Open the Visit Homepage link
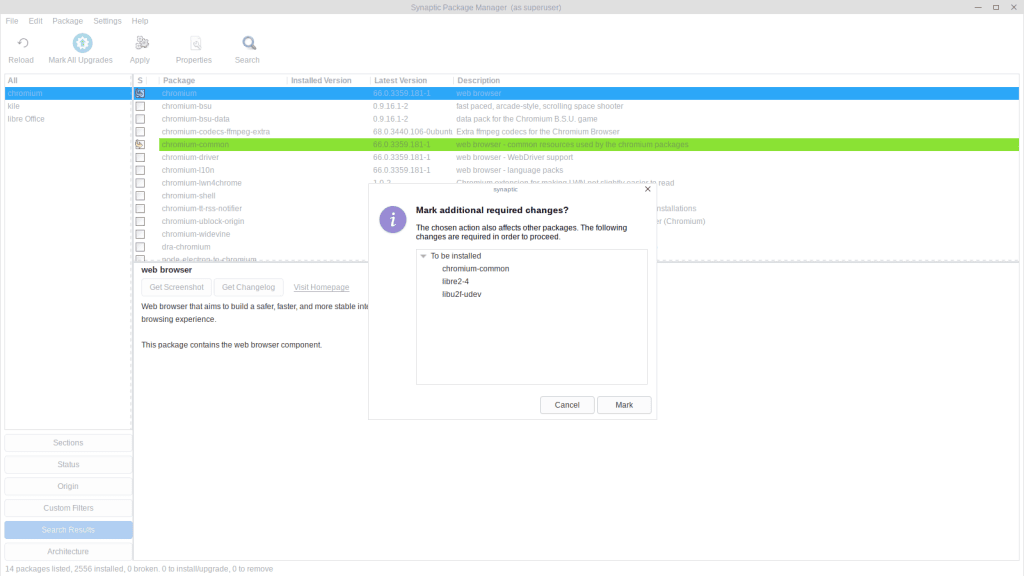Screen dimensions: 1024x576 (x=321, y=287)
